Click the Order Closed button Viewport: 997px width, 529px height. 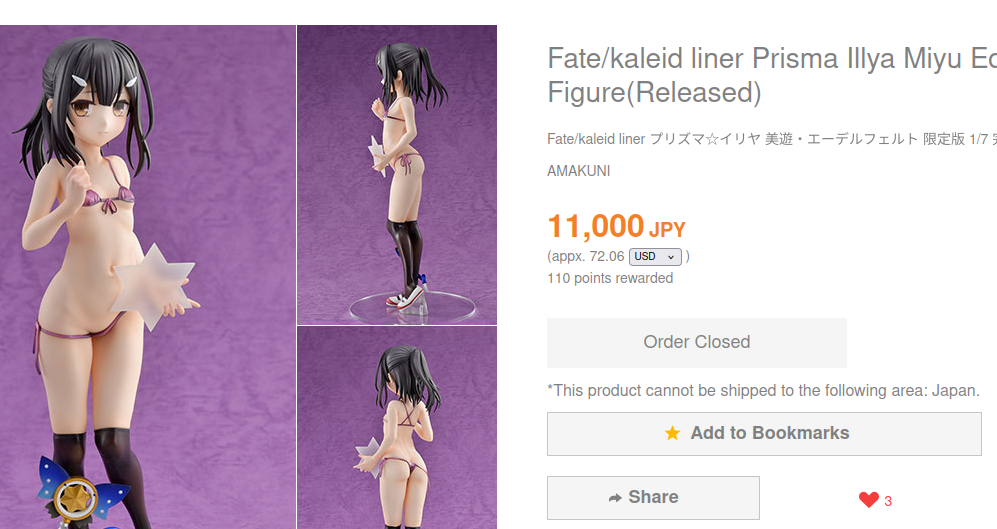pyautogui.click(x=697, y=342)
